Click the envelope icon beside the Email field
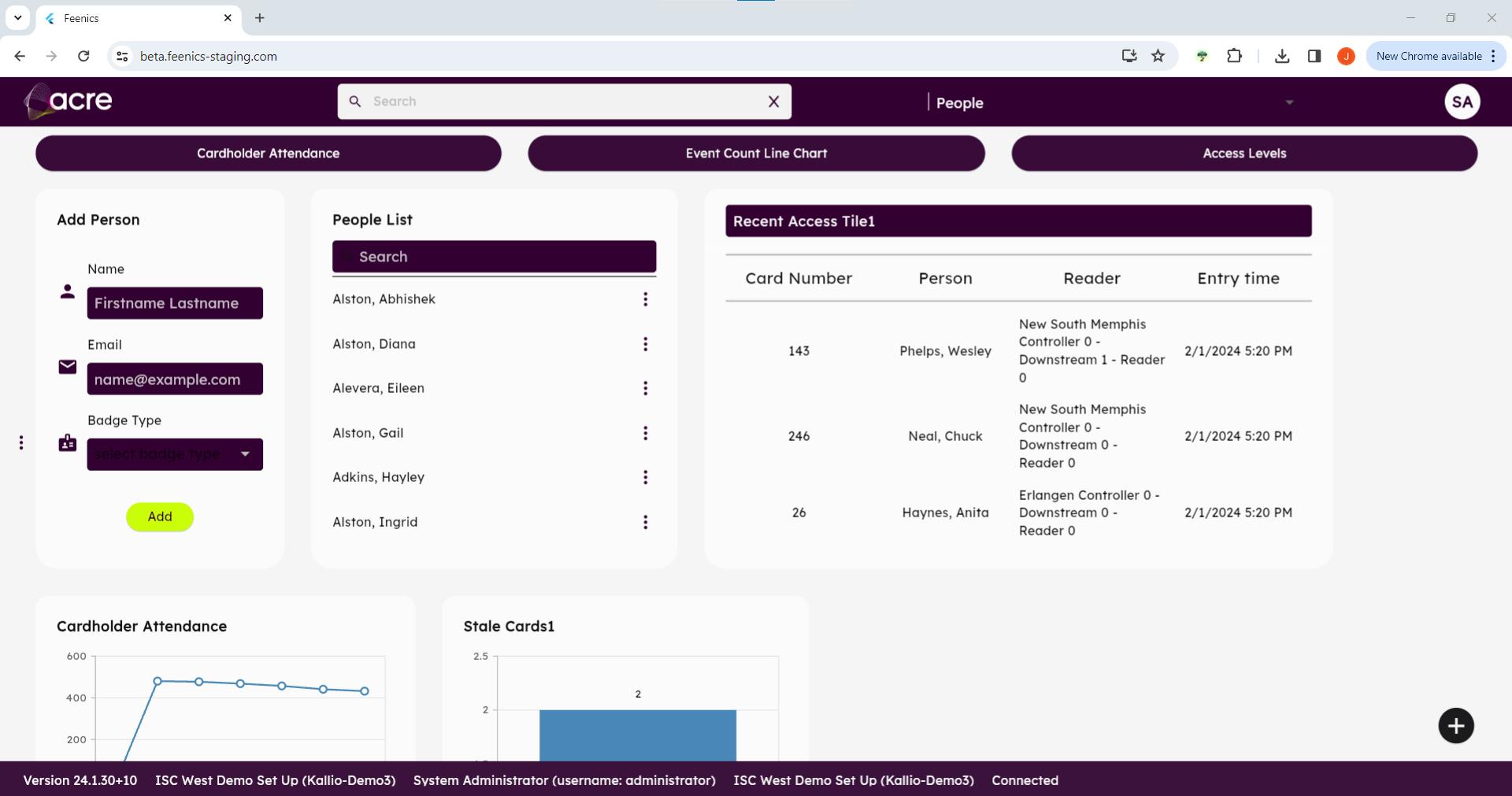Screen dimensions: 1512x796 point(67,366)
